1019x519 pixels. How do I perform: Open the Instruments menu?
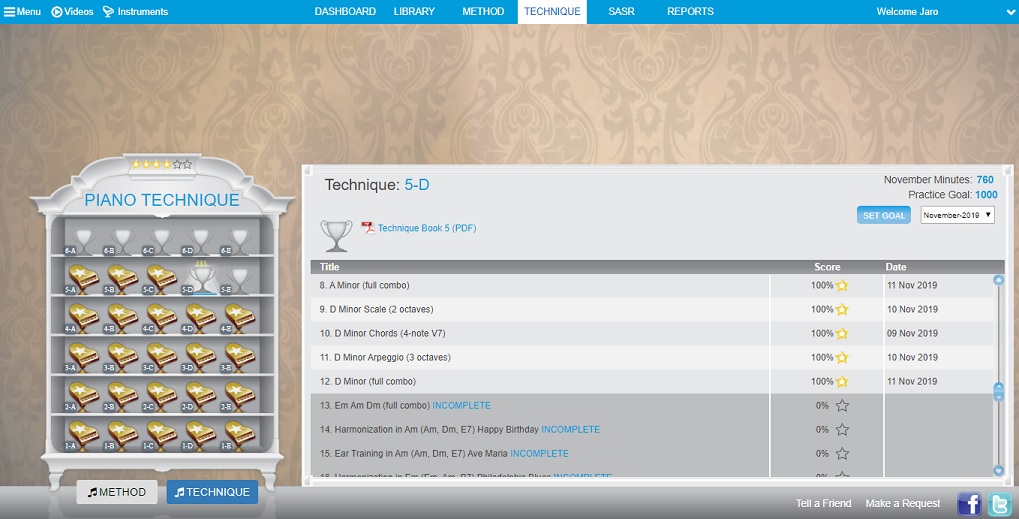[x=136, y=12]
